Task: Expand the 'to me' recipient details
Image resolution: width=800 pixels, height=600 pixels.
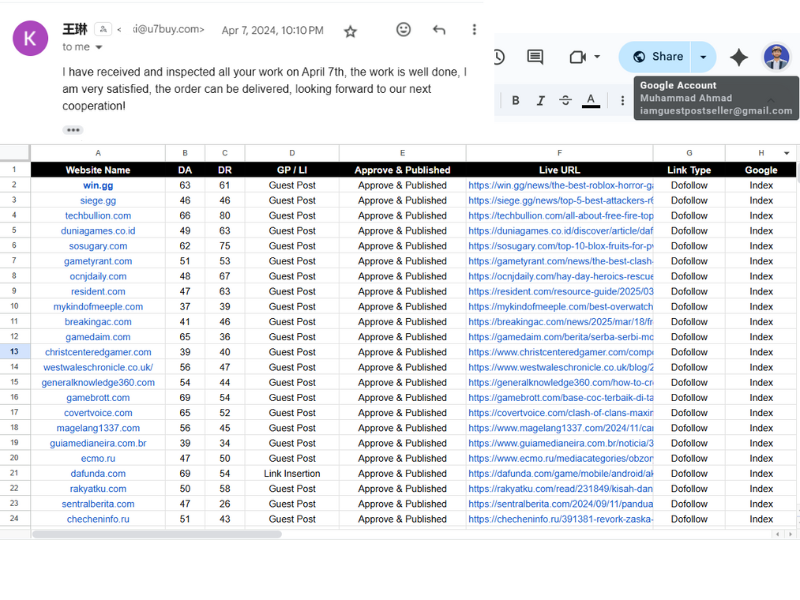Action: pyautogui.click(x=99, y=47)
